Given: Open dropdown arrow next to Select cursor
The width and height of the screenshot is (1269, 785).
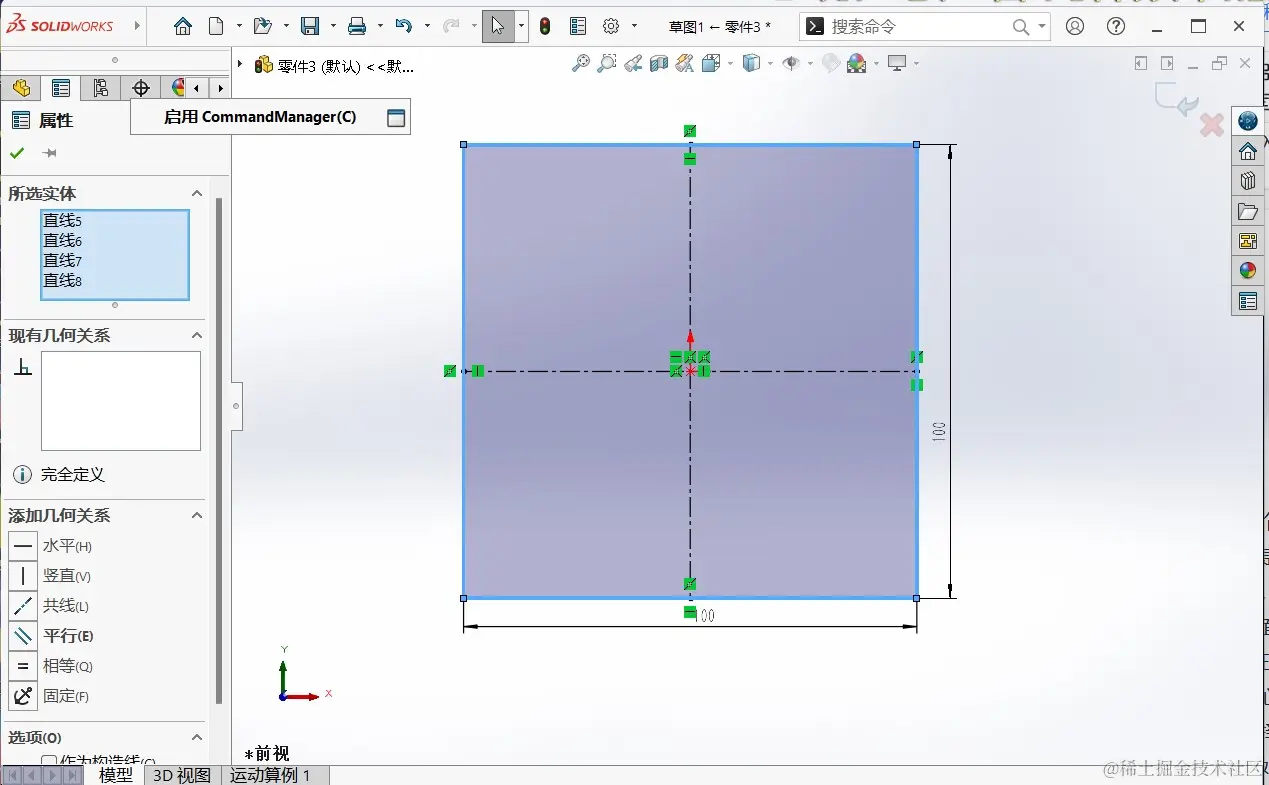Looking at the screenshot, I should point(521,27).
